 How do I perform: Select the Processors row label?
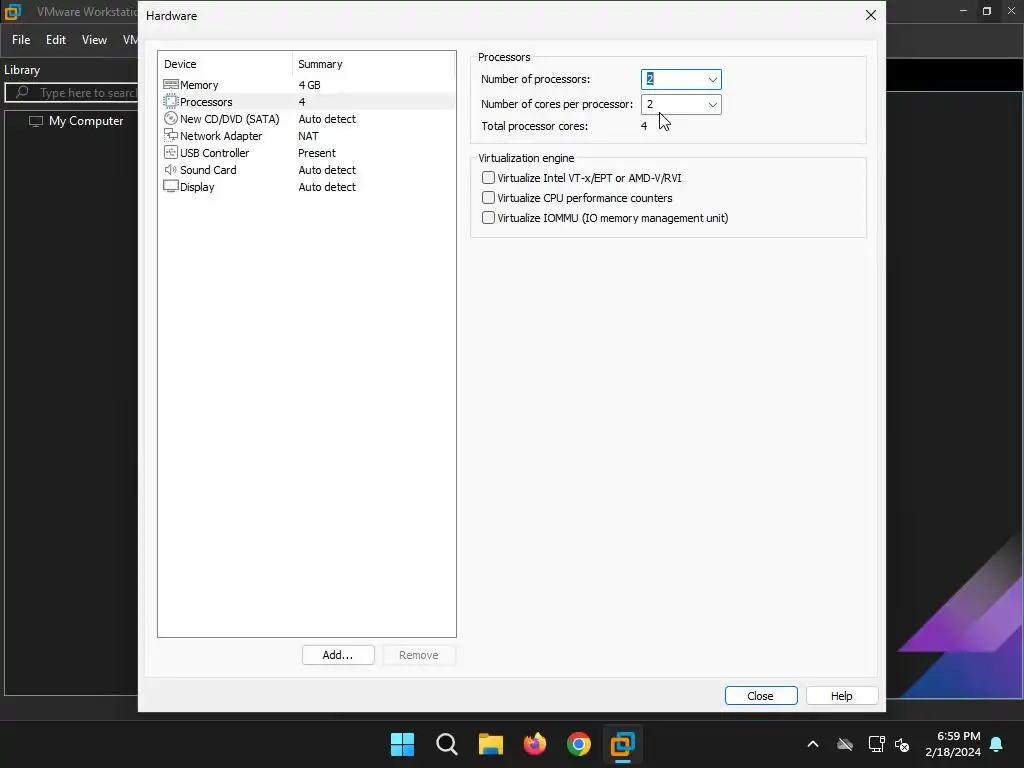pos(206,102)
